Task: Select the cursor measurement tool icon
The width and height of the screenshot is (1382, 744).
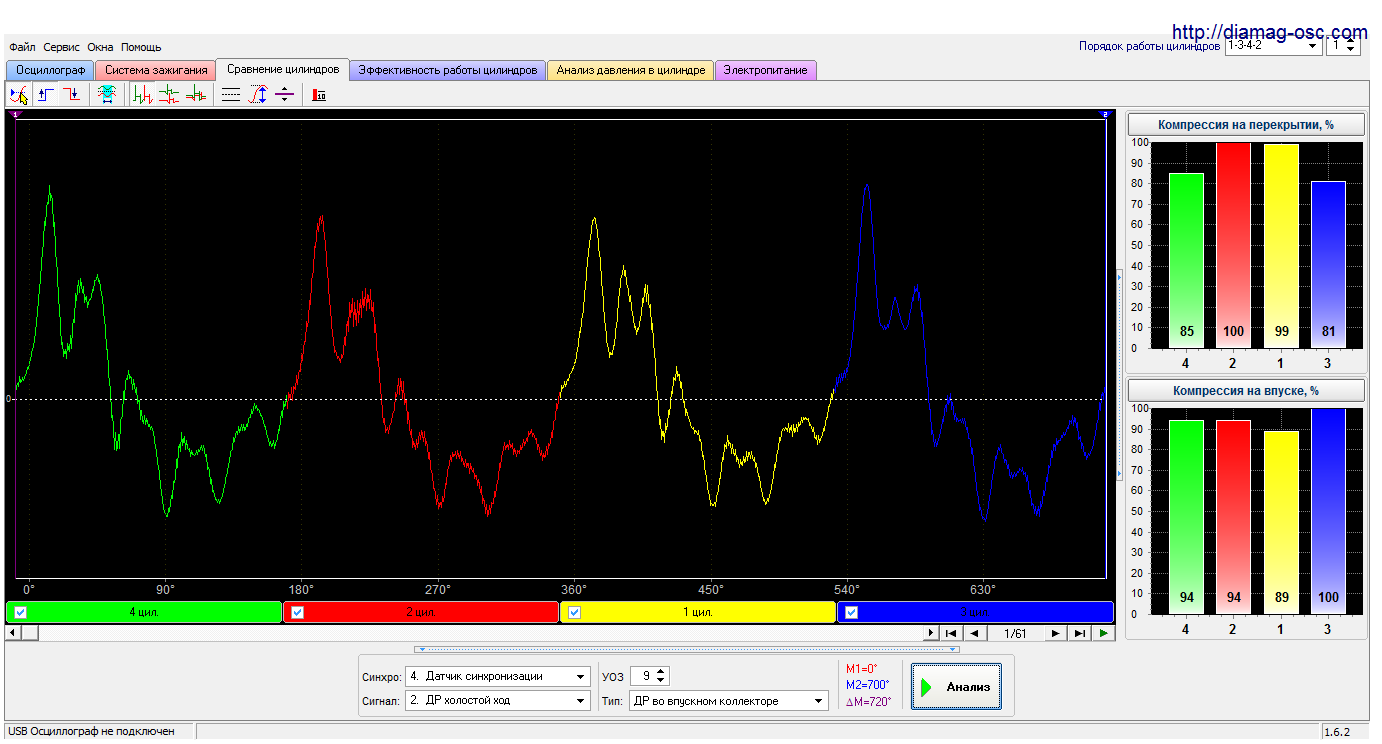Action: (x=19, y=95)
